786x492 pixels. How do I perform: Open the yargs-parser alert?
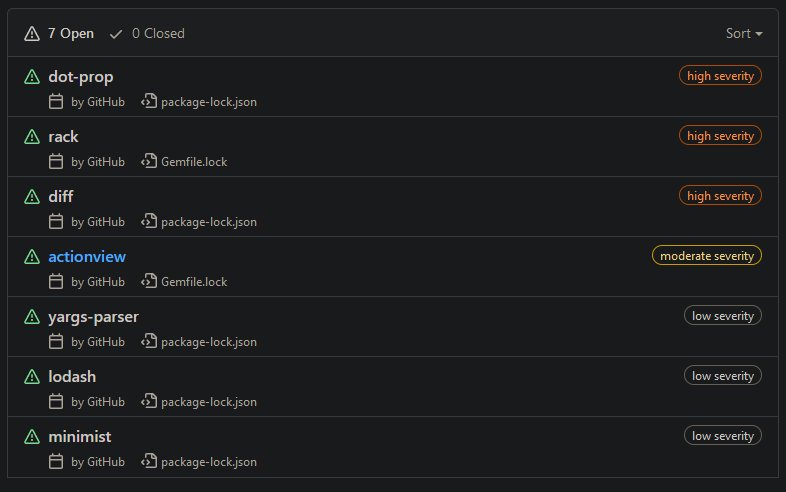(x=93, y=317)
